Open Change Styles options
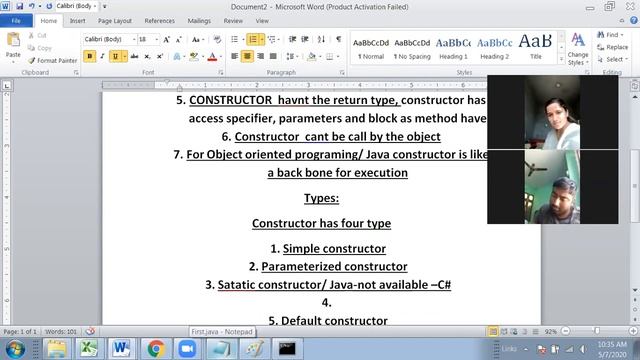The width and height of the screenshot is (640, 360). tap(578, 49)
